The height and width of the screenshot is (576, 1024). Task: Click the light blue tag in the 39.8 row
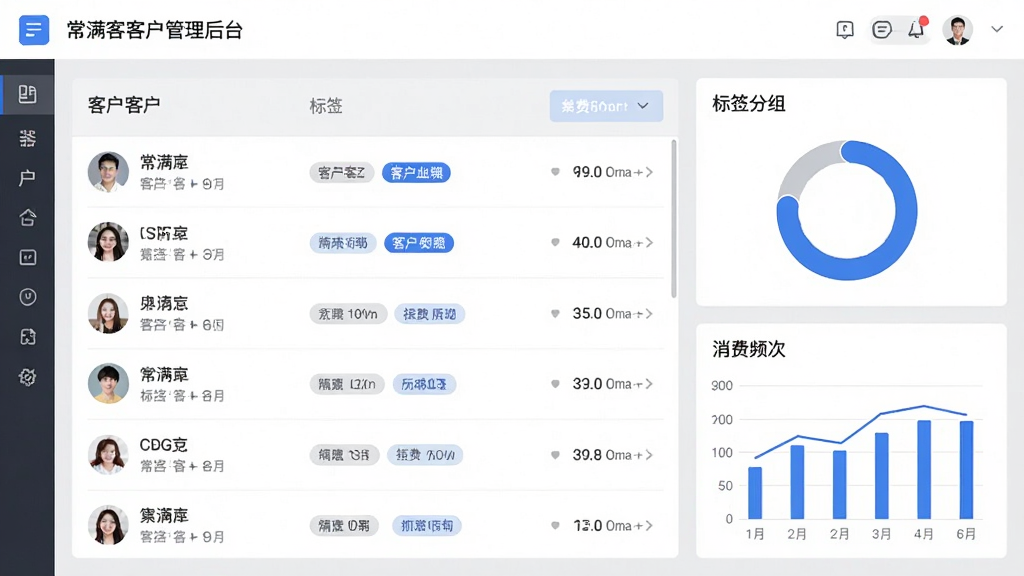(425, 455)
